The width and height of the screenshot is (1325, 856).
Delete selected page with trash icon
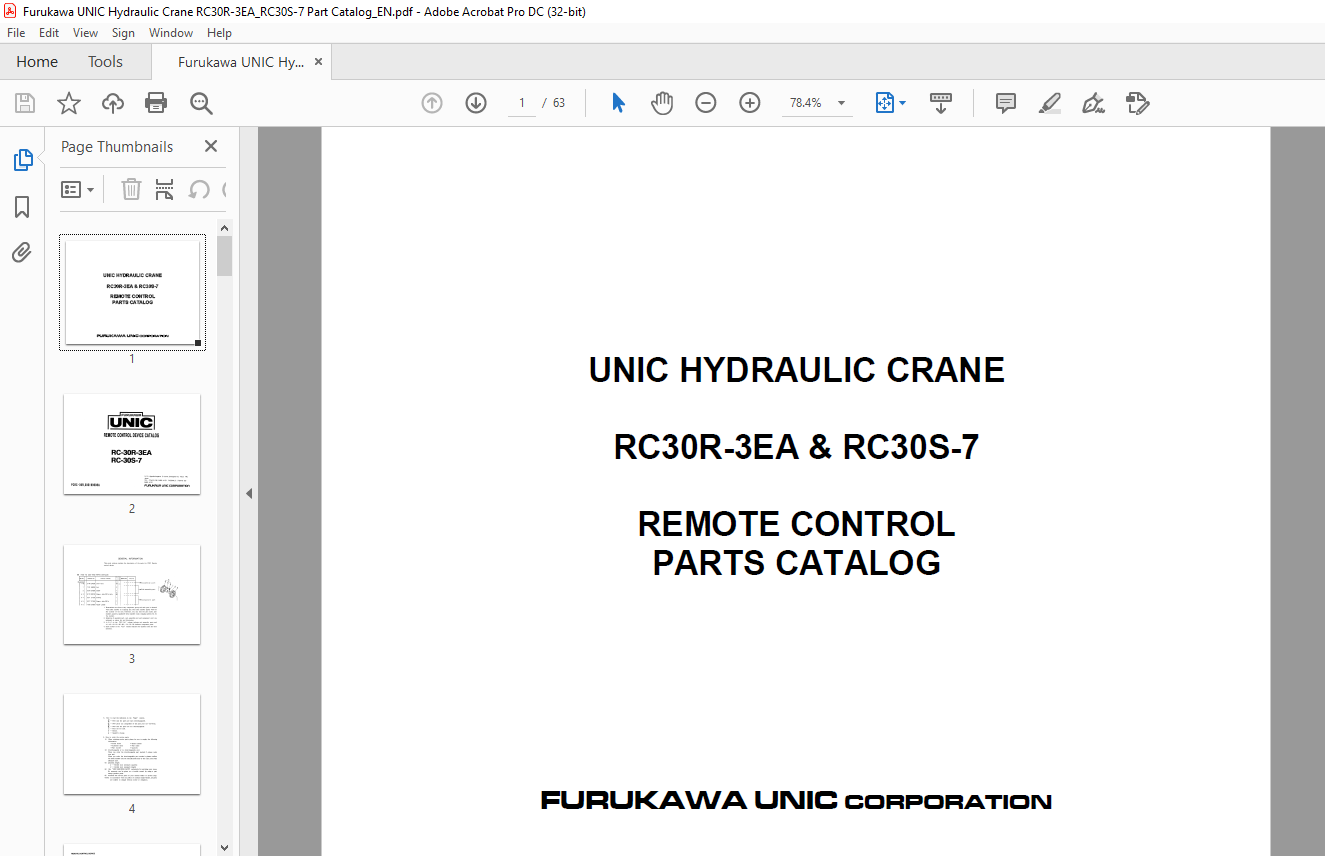pos(131,189)
